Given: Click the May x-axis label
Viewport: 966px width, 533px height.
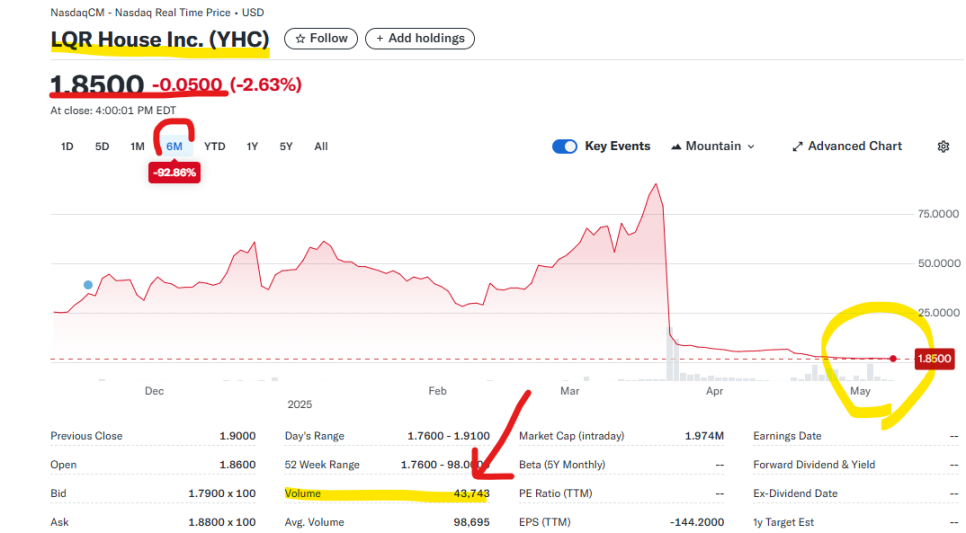Looking at the screenshot, I should tap(860, 391).
